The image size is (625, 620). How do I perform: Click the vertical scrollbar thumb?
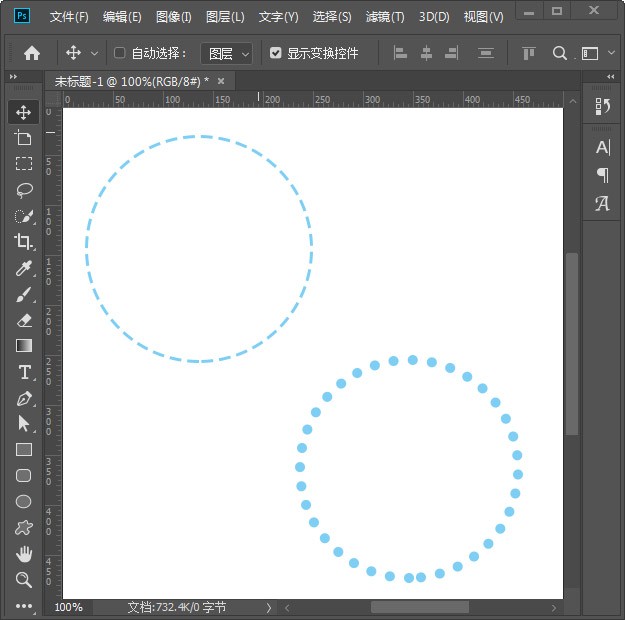[x=572, y=344]
